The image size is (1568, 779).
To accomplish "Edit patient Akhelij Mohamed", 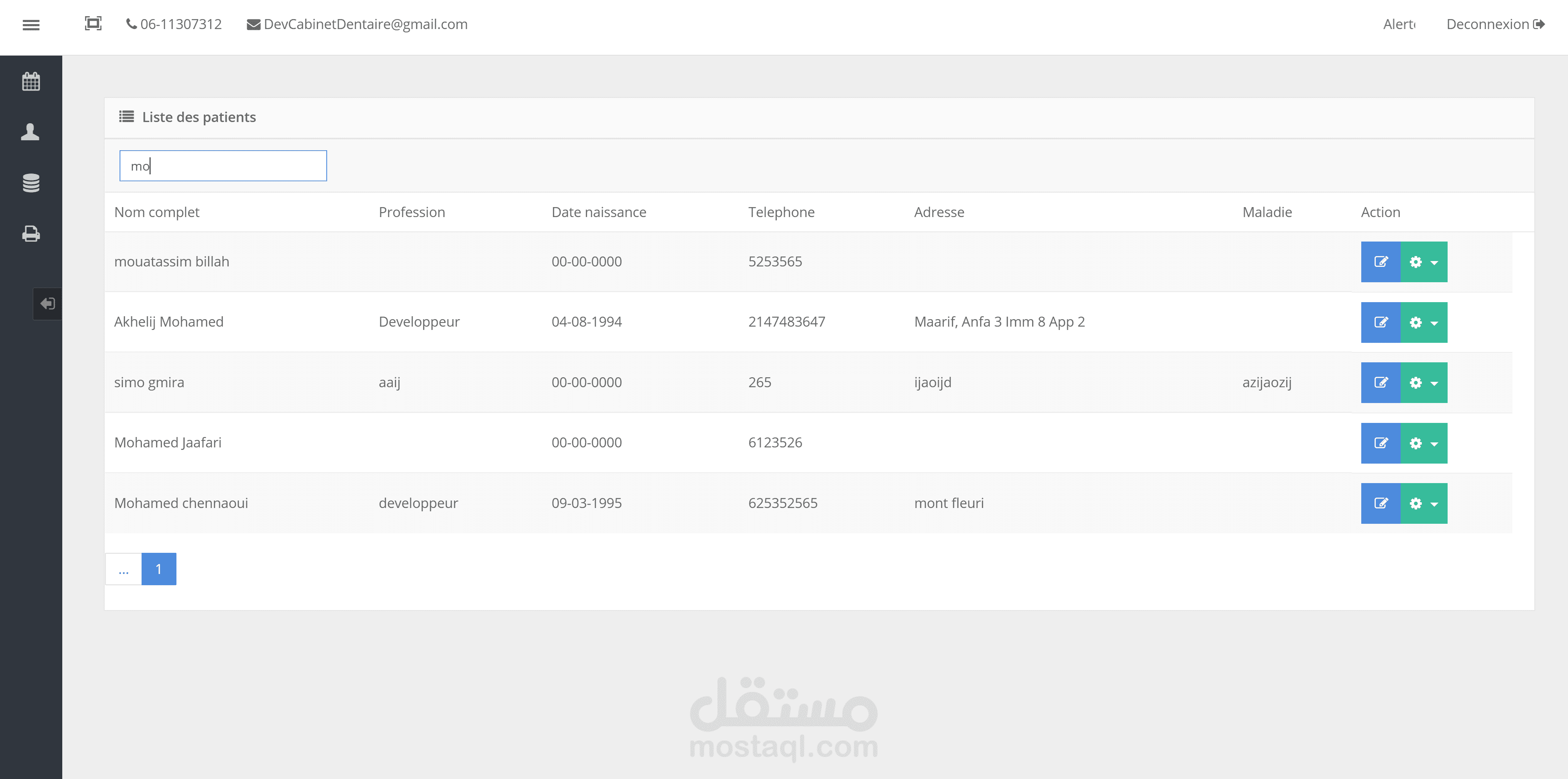I will click(1380, 322).
